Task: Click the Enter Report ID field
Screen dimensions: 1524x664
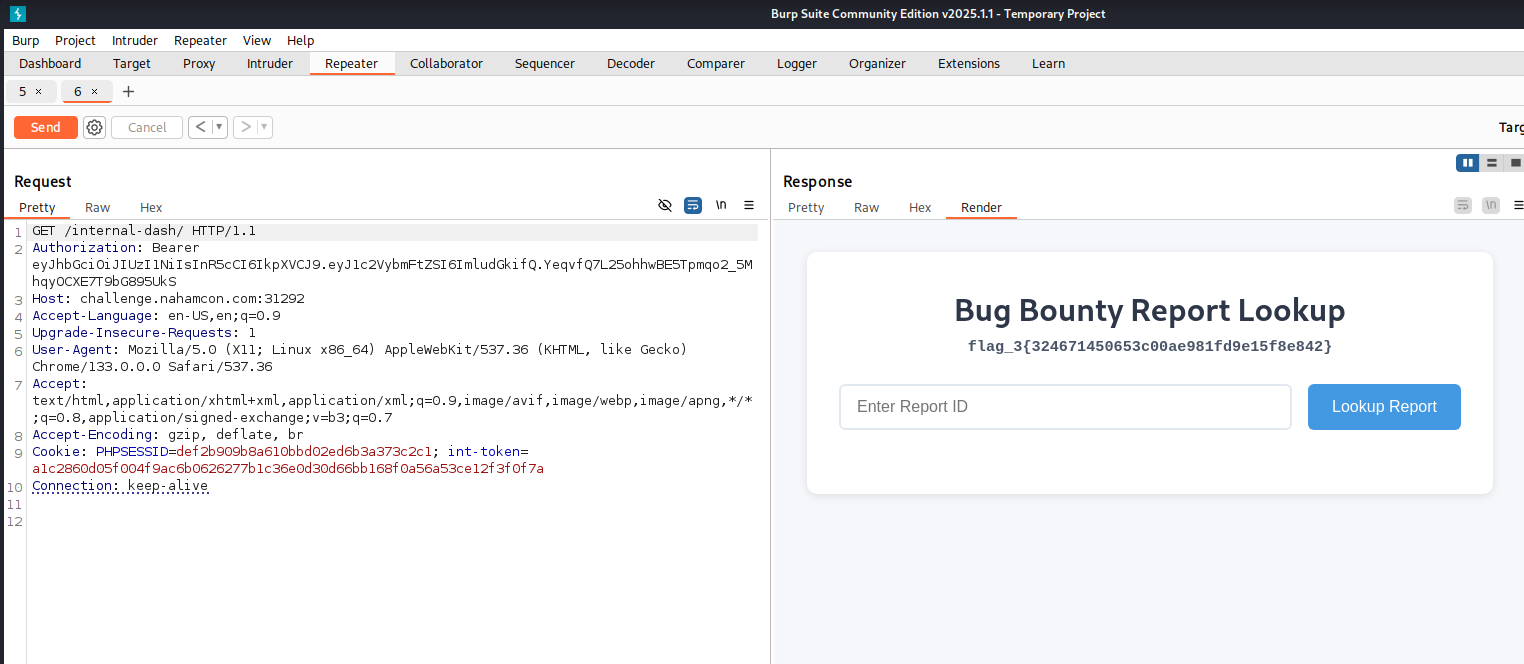Action: tap(1065, 407)
